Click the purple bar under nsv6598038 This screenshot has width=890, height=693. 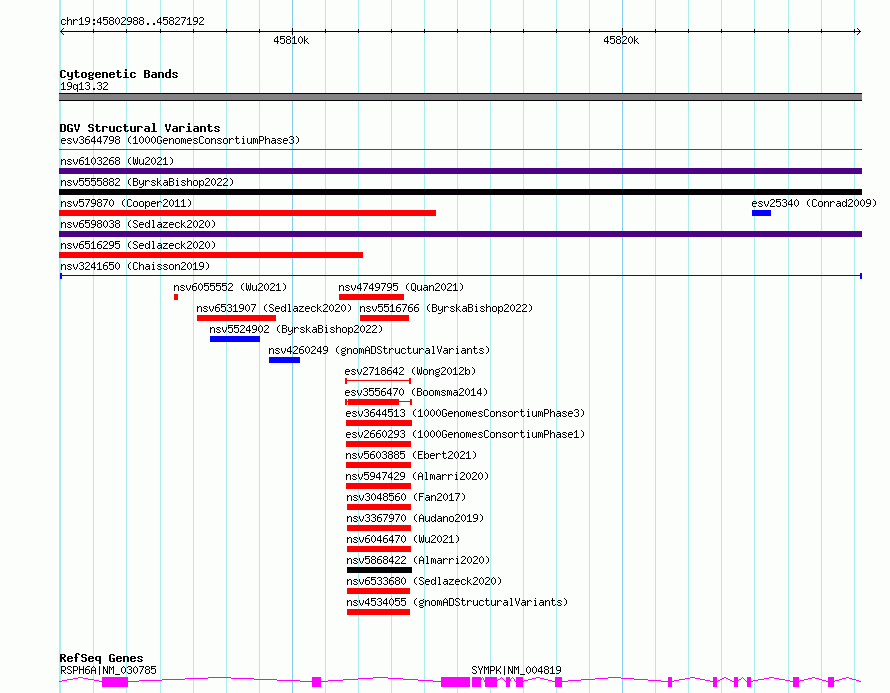(x=460, y=234)
